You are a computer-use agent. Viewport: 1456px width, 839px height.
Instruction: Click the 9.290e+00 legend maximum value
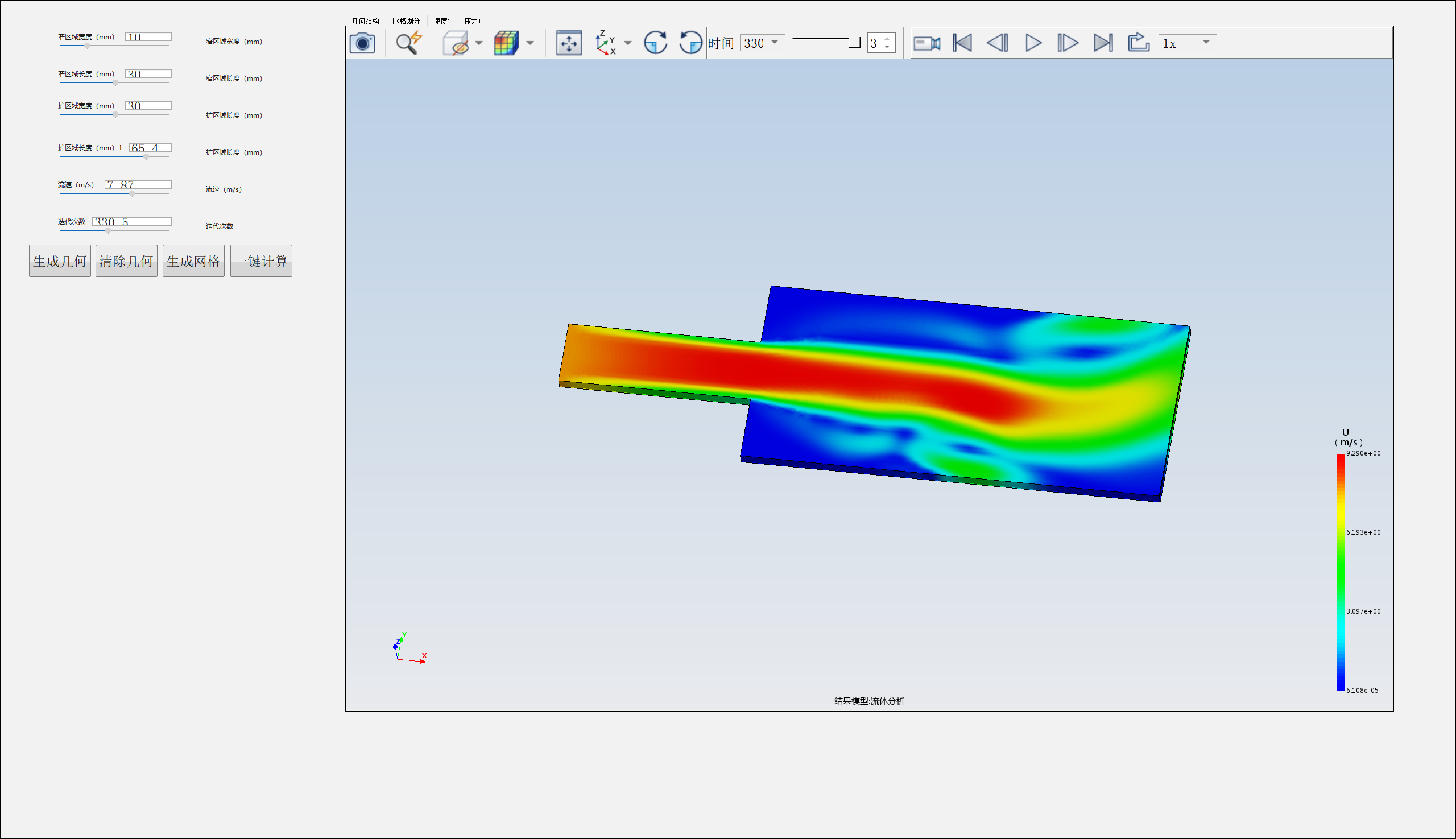pos(1363,453)
